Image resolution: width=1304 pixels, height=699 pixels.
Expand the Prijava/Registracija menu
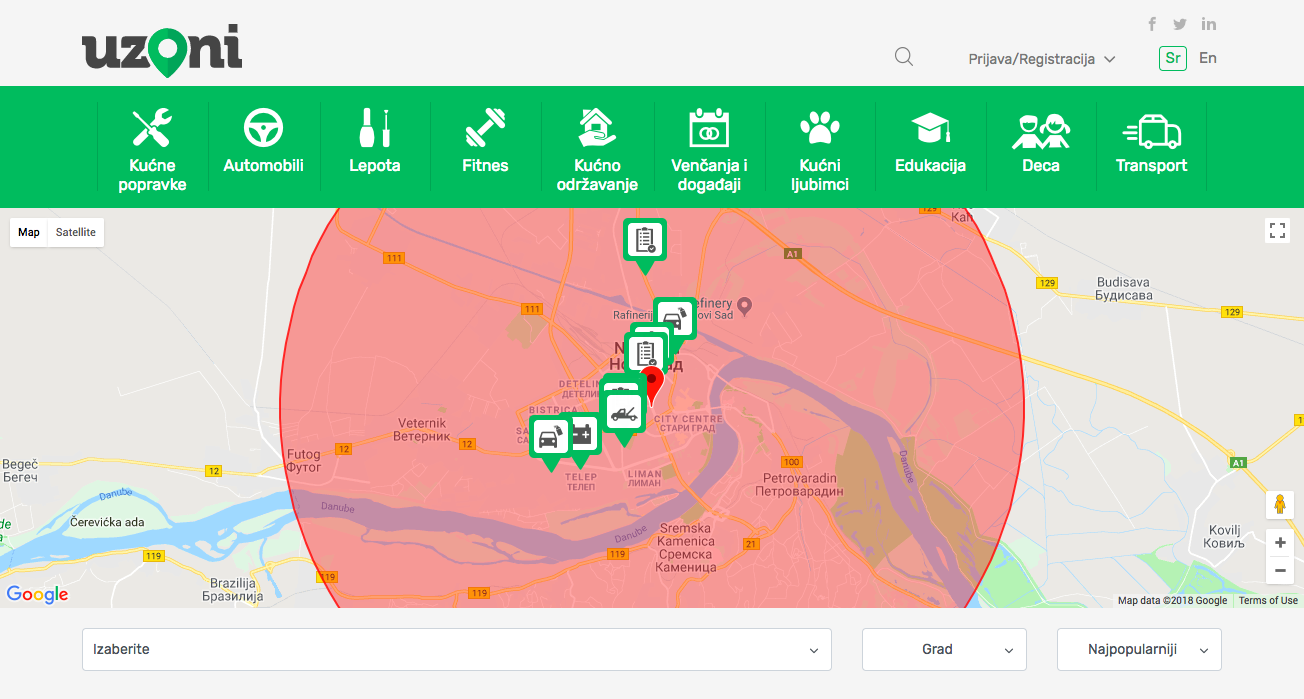(x=1042, y=59)
